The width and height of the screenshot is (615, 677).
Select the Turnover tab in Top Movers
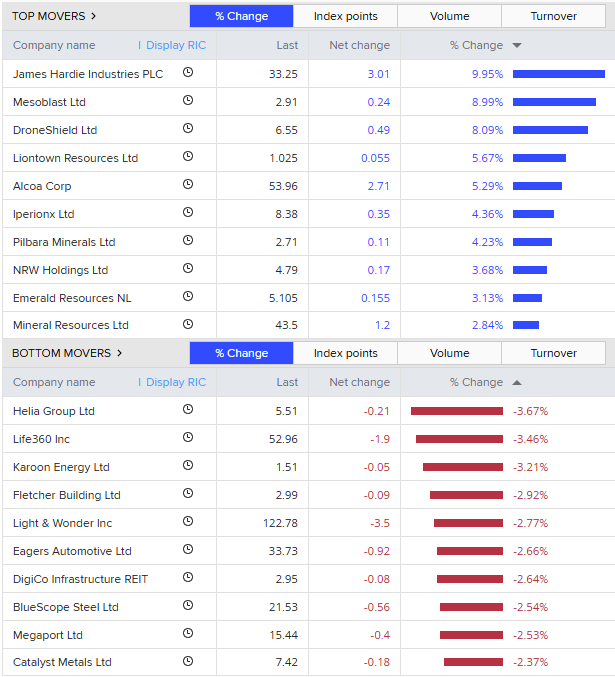tap(553, 16)
